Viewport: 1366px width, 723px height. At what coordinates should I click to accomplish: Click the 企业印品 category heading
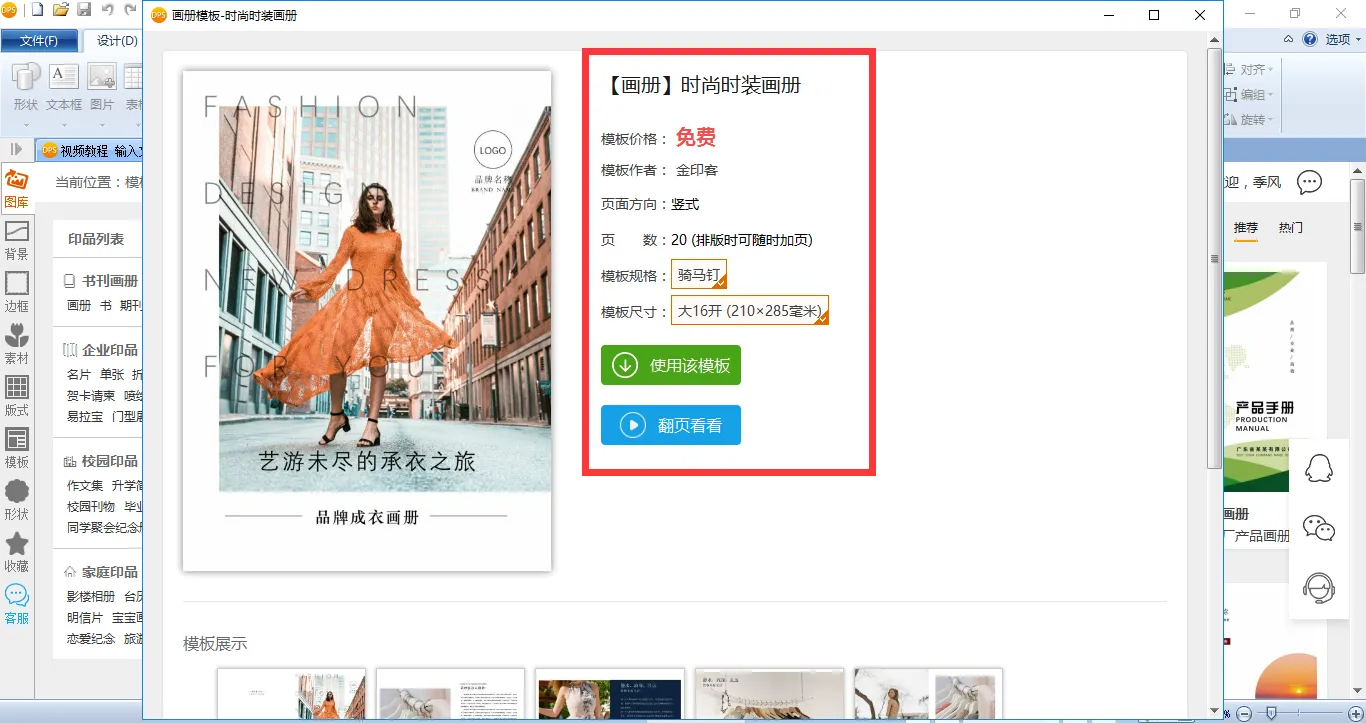coord(102,350)
